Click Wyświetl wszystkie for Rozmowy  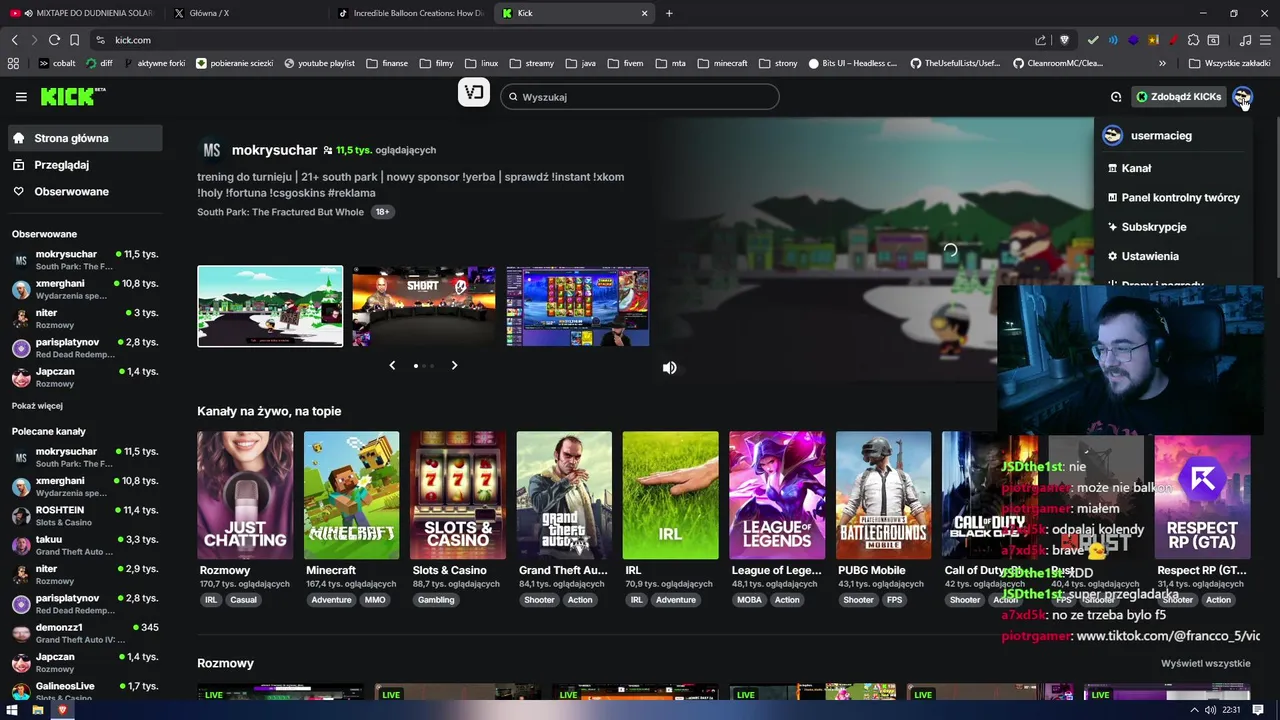[x=1205, y=664]
